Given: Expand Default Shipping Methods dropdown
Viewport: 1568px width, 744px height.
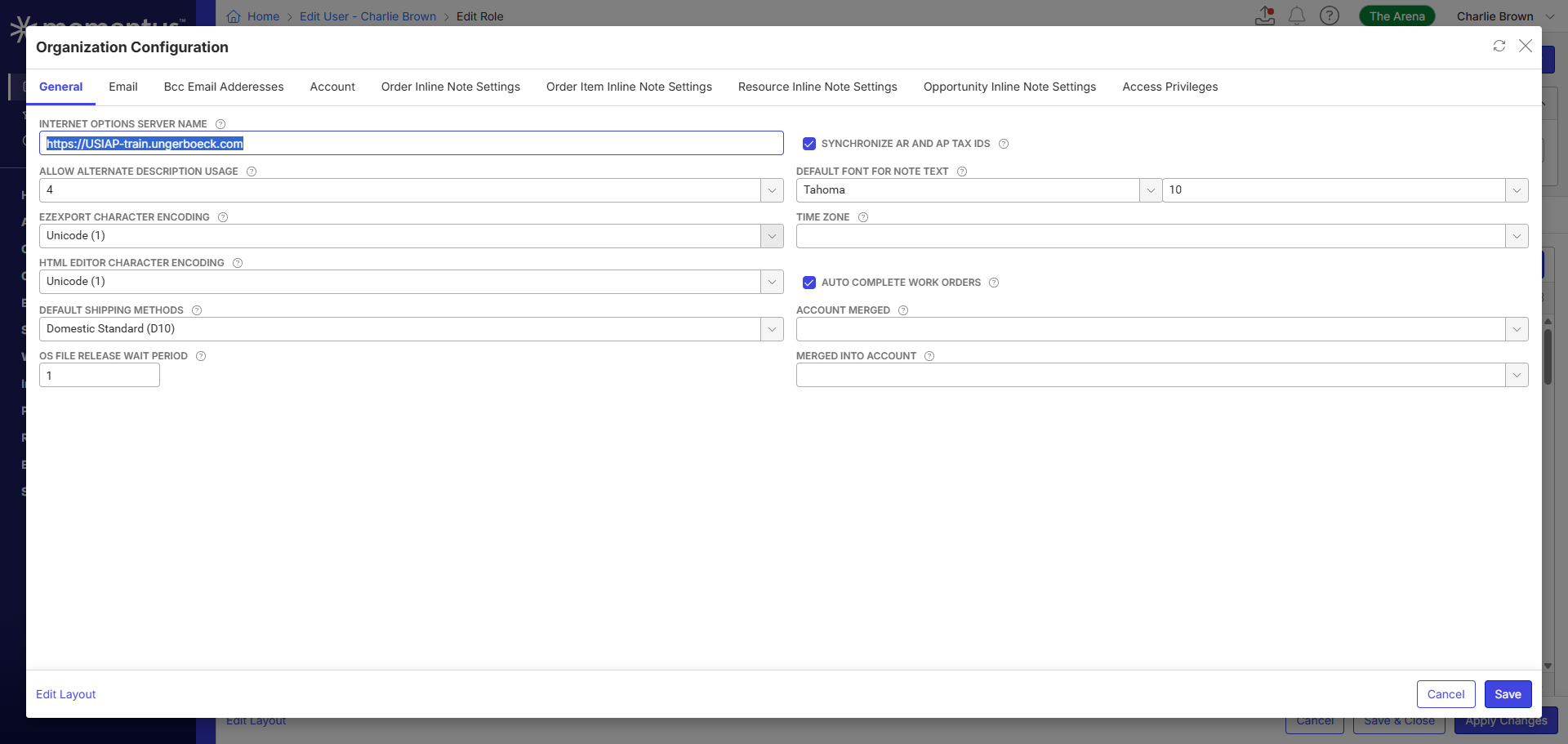Looking at the screenshot, I should [772, 329].
